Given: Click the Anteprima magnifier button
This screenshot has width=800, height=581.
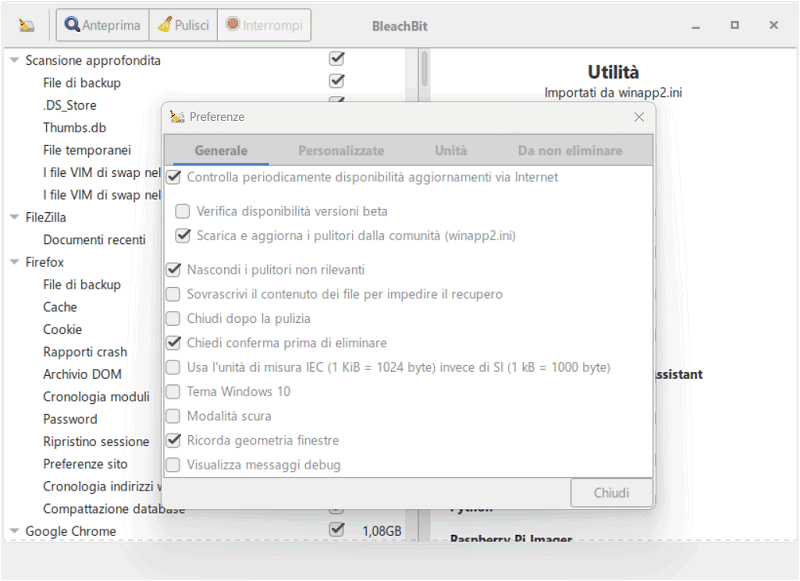Looking at the screenshot, I should pyautogui.click(x=103, y=25).
